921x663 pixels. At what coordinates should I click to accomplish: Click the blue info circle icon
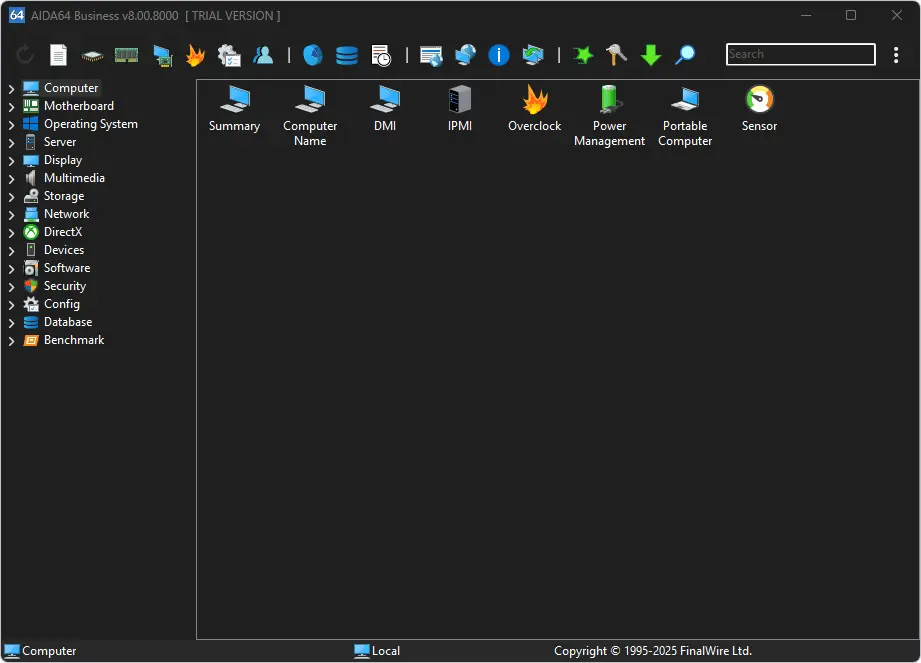coord(499,55)
